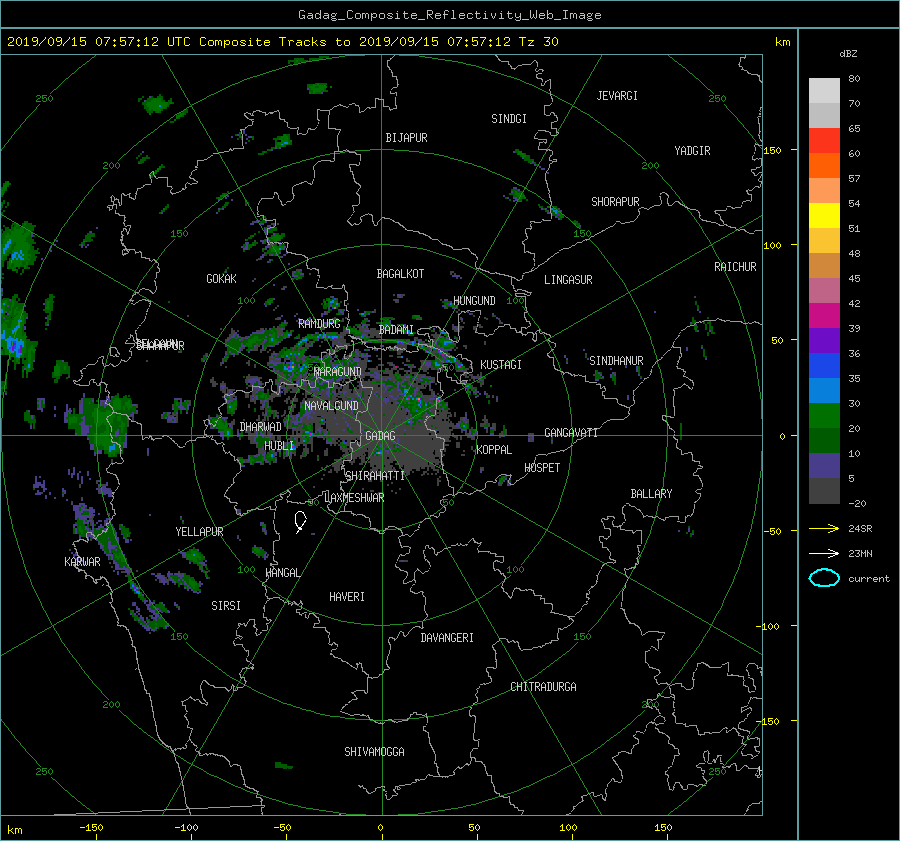Select the BADAMI city label
Screen dimensions: 900x841
point(396,330)
